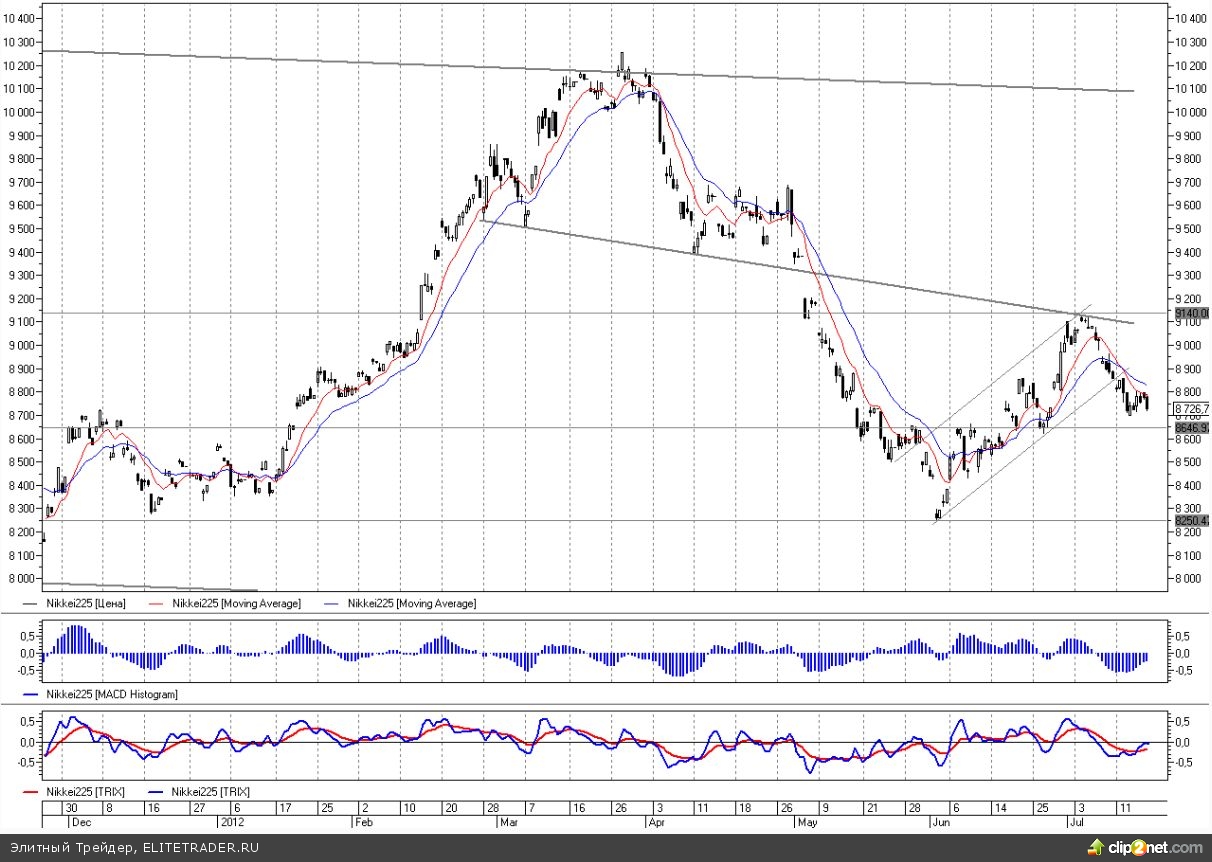Viewport: 1212px width, 862px height.
Task: Click the Apr month label on time axis
Action: coord(657,822)
